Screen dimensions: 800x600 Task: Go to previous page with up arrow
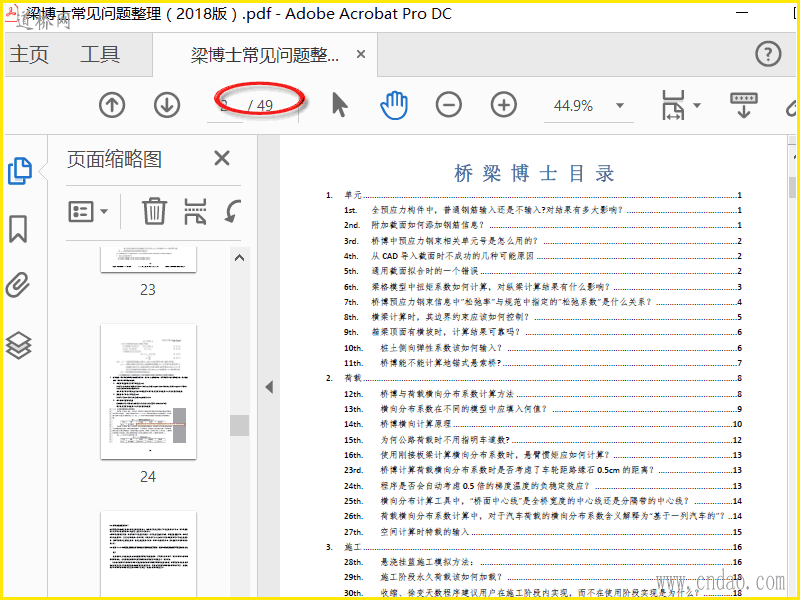click(112, 105)
